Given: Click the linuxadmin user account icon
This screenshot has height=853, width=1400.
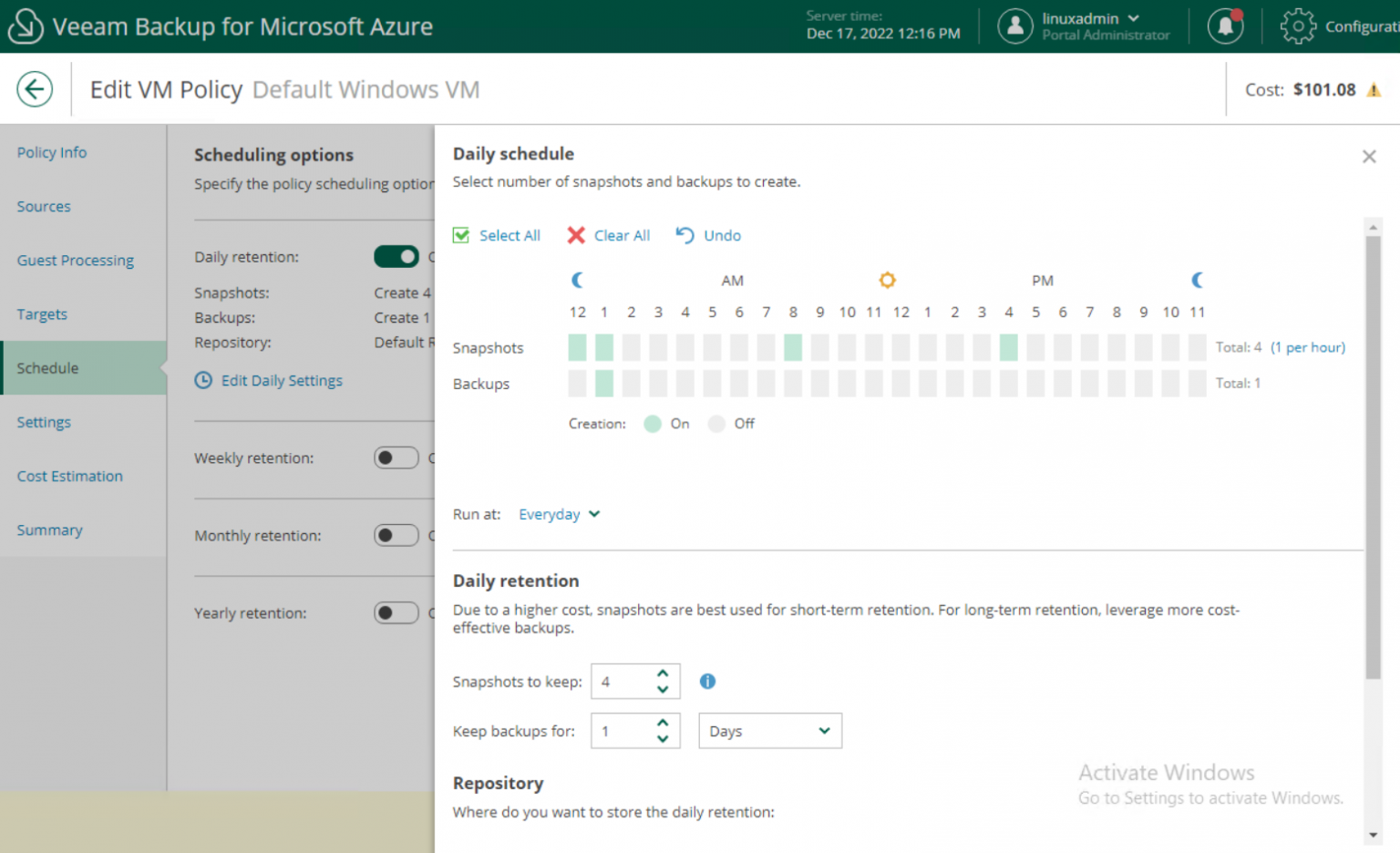Looking at the screenshot, I should click(x=1015, y=26).
